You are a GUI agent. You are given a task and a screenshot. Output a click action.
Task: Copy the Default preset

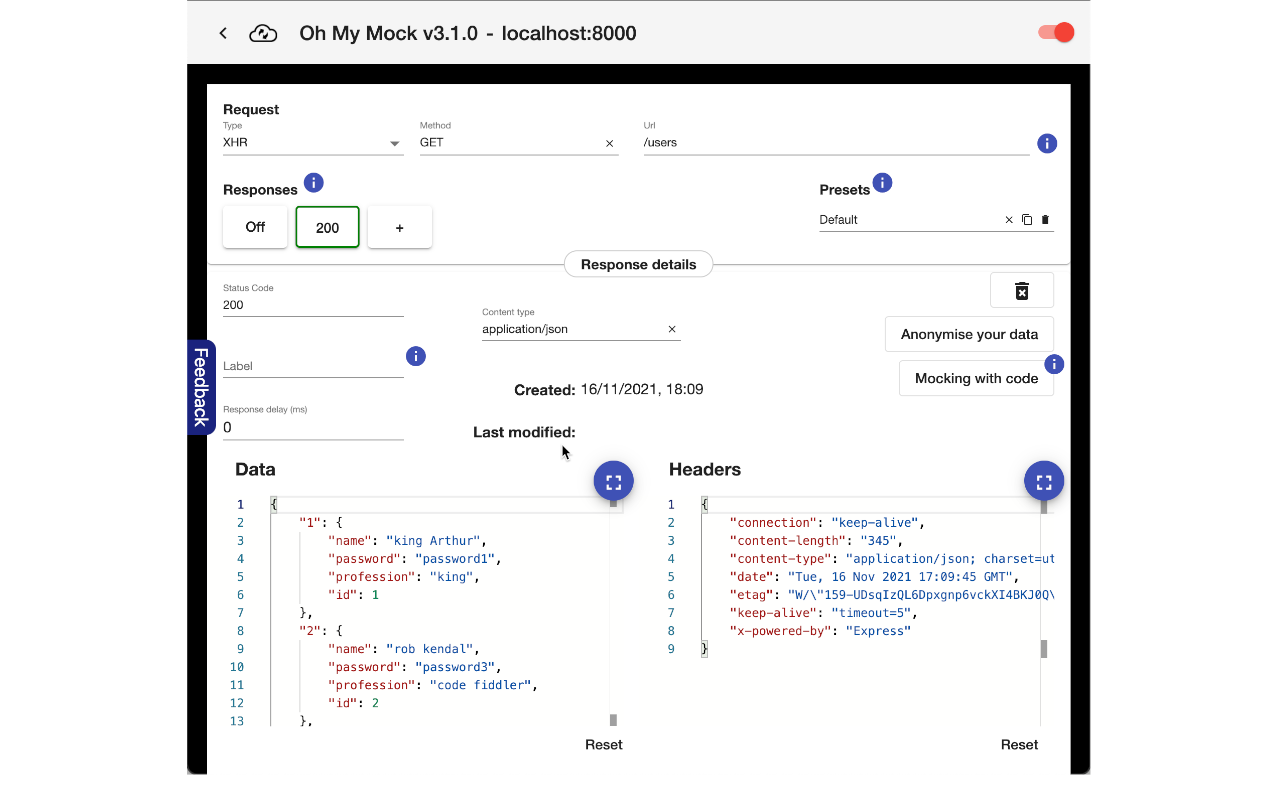pyautogui.click(x=1027, y=220)
